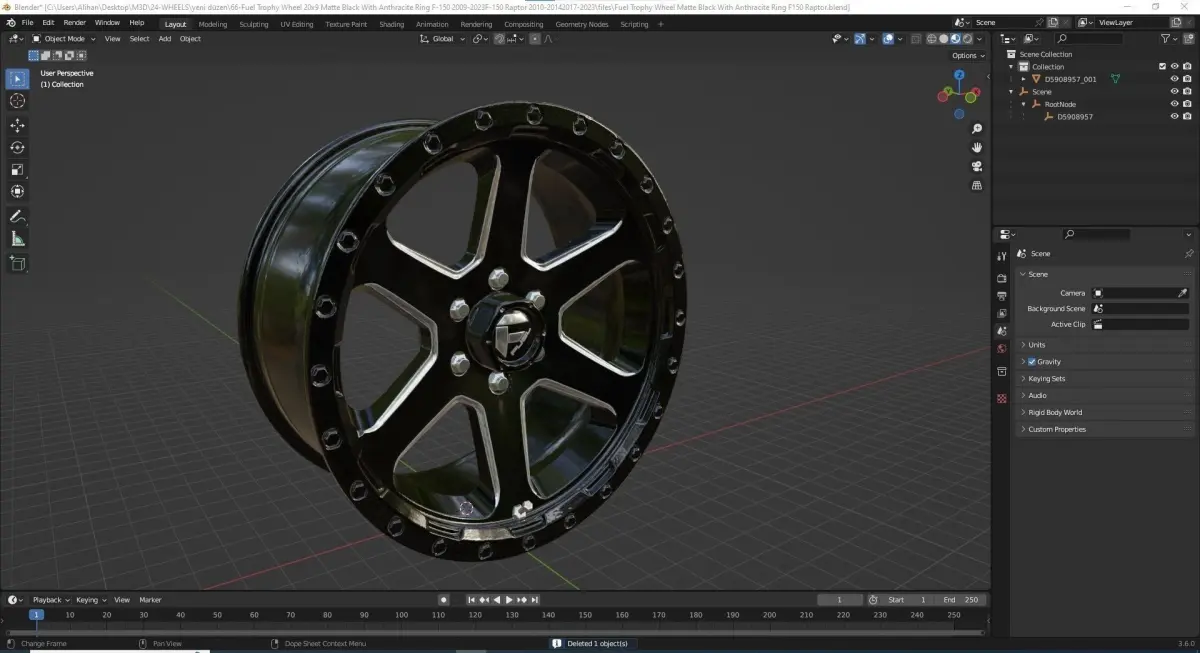This screenshot has height=653, width=1200.
Task: Select the Measure tool
Action: pos(17,238)
